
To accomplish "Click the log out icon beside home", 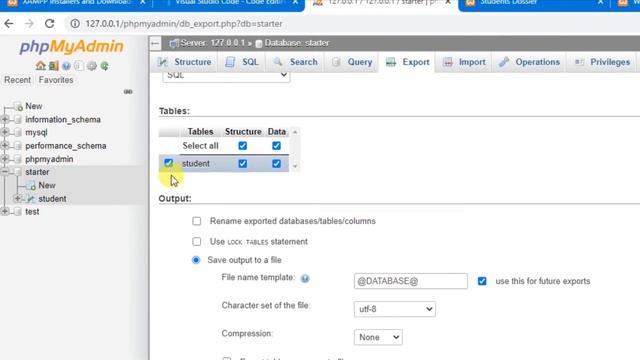I will pos(53,66).
